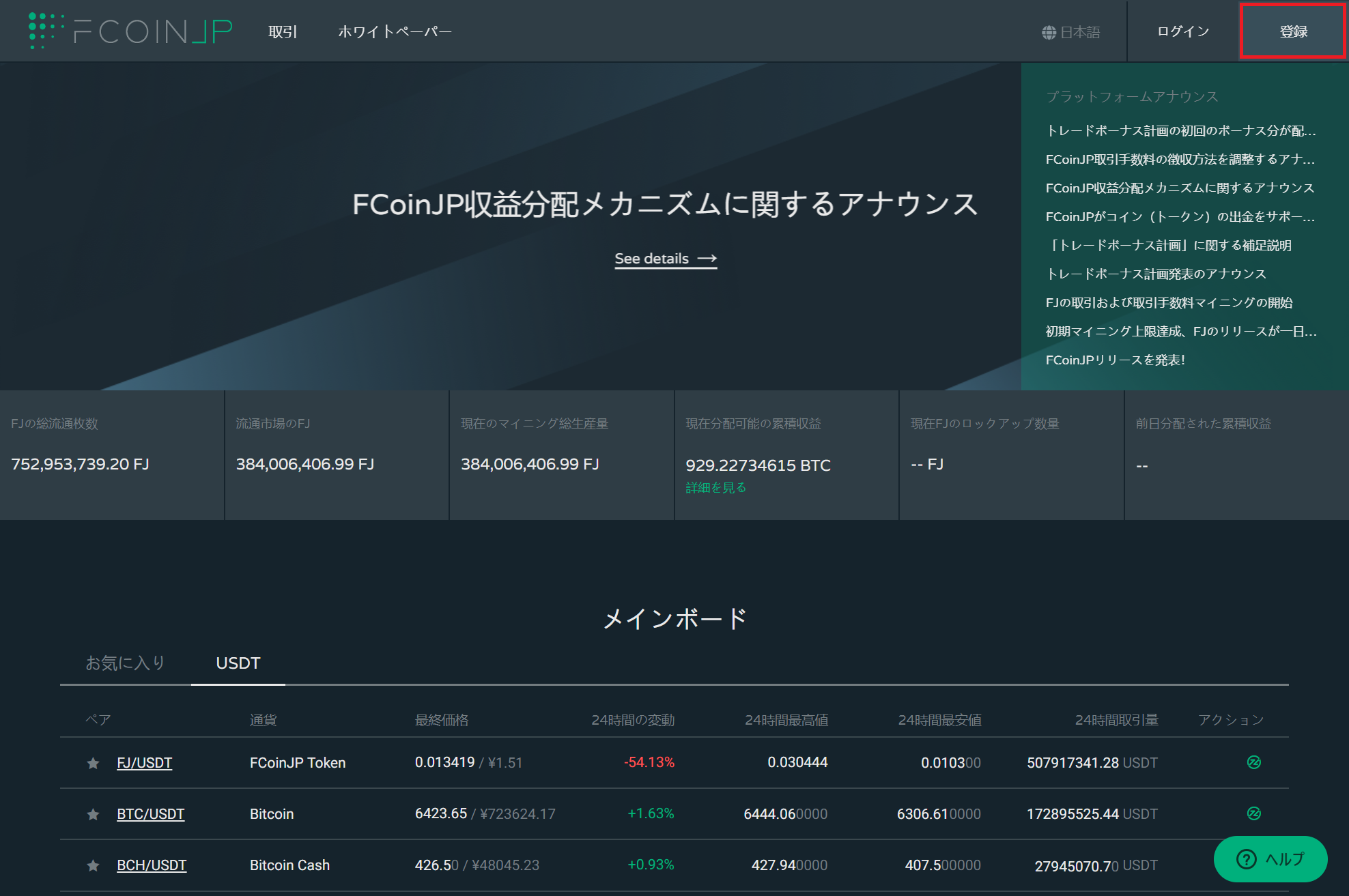Click the ログイン button
Screen dimensions: 1349x896
(x=1183, y=31)
